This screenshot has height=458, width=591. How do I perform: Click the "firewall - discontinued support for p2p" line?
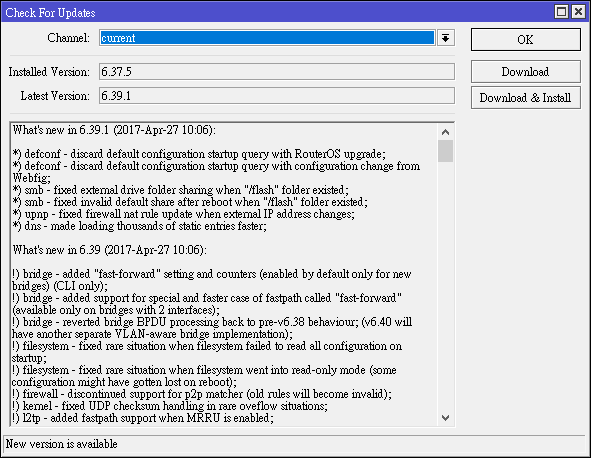[x=202, y=394]
